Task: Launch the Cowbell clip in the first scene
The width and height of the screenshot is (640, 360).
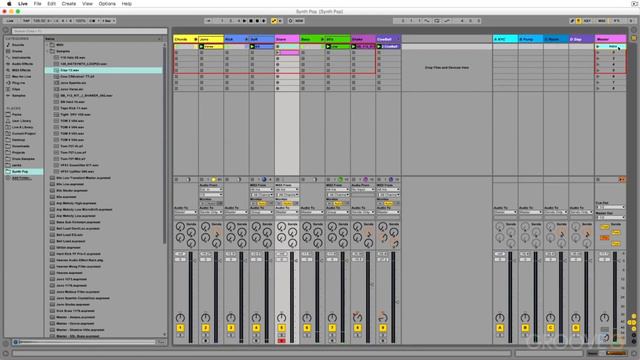Action: [379, 47]
